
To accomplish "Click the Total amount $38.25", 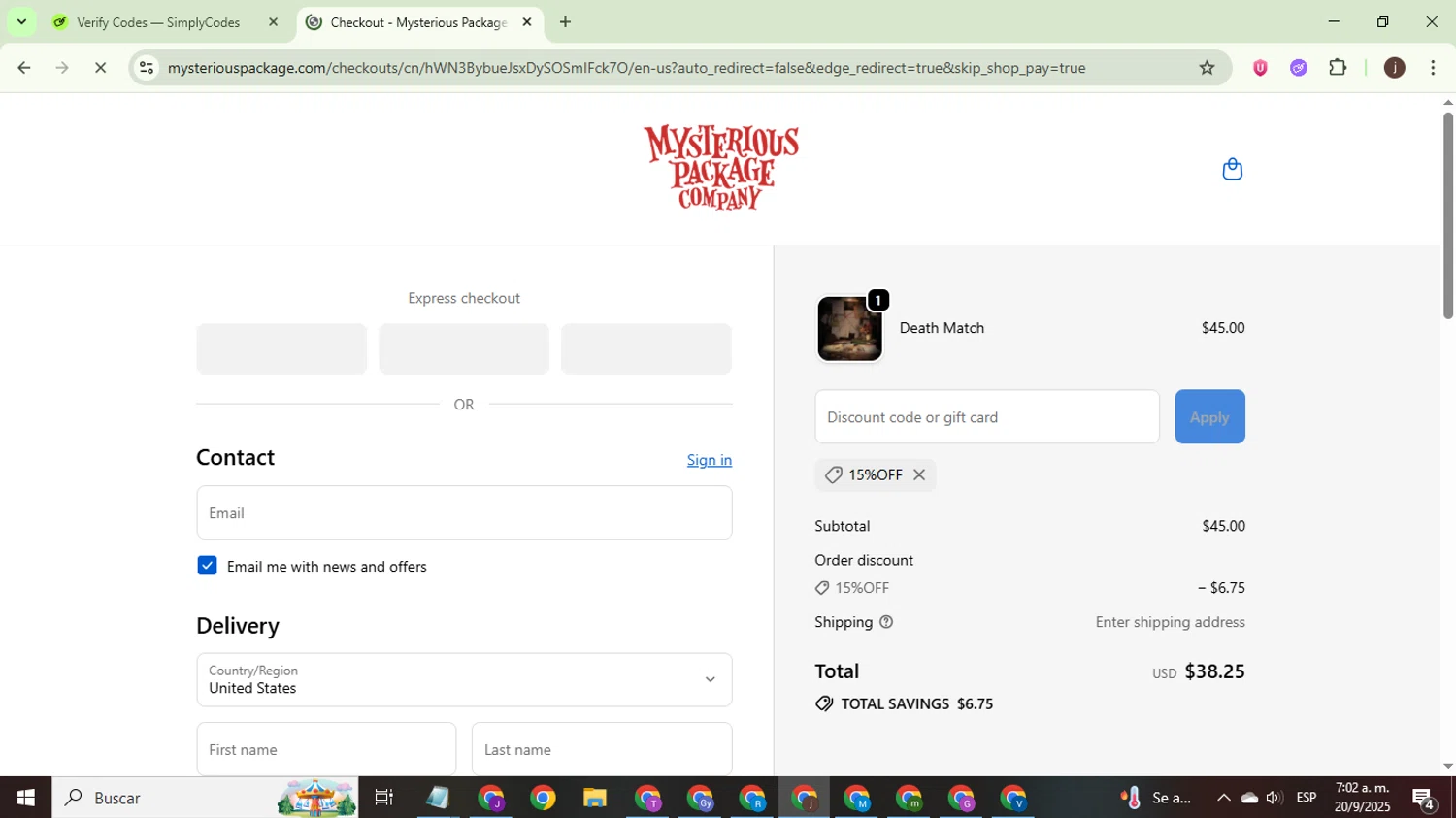I will 1214,671.
